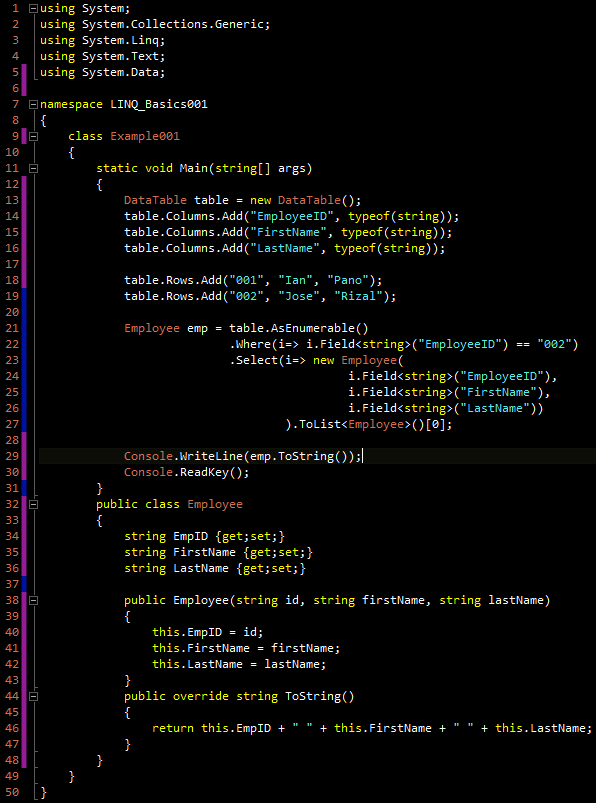Click the void keyword
The width and height of the screenshot is (596, 803).
(159, 168)
